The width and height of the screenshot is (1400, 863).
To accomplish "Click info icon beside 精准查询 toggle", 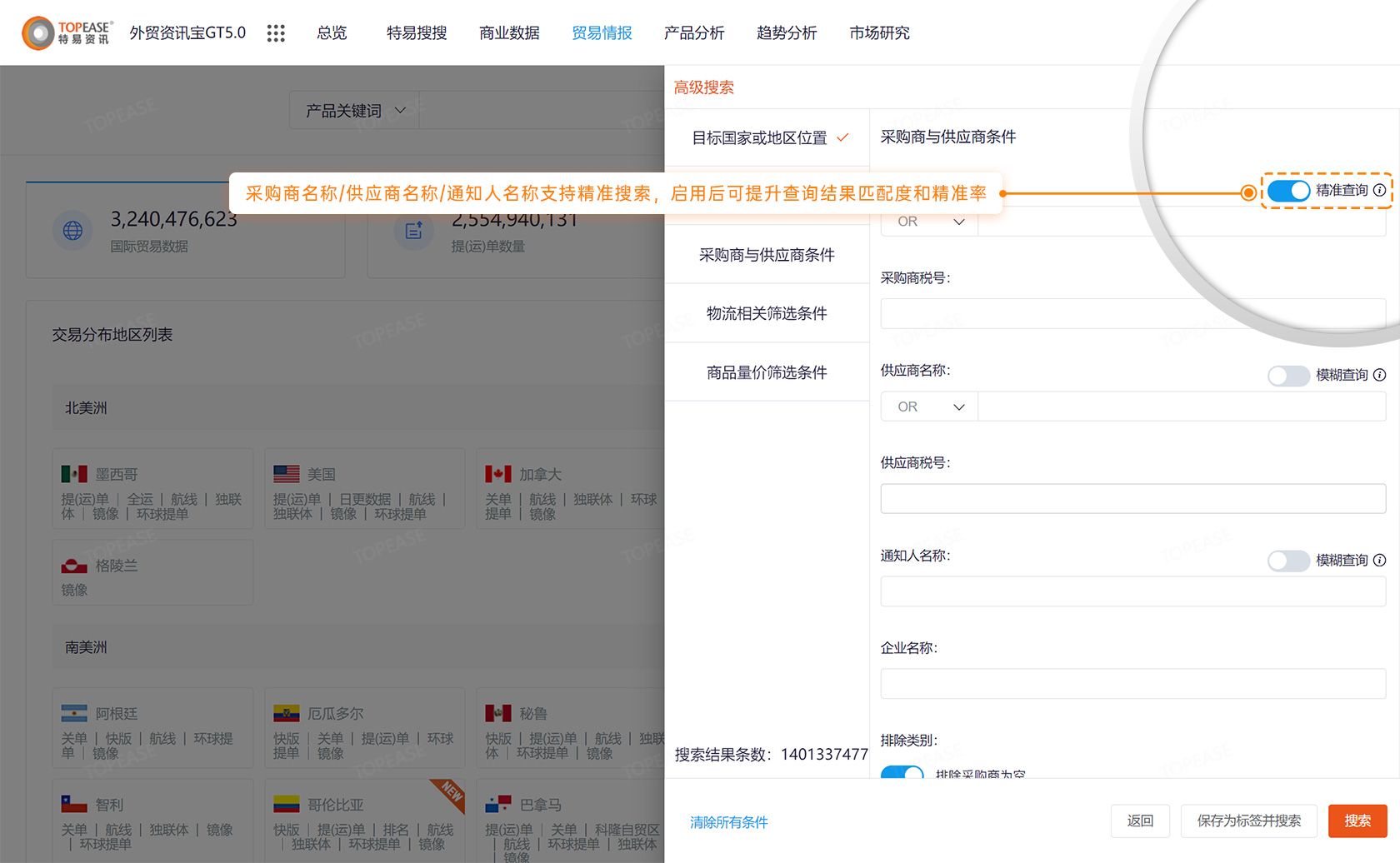I will point(1380,190).
